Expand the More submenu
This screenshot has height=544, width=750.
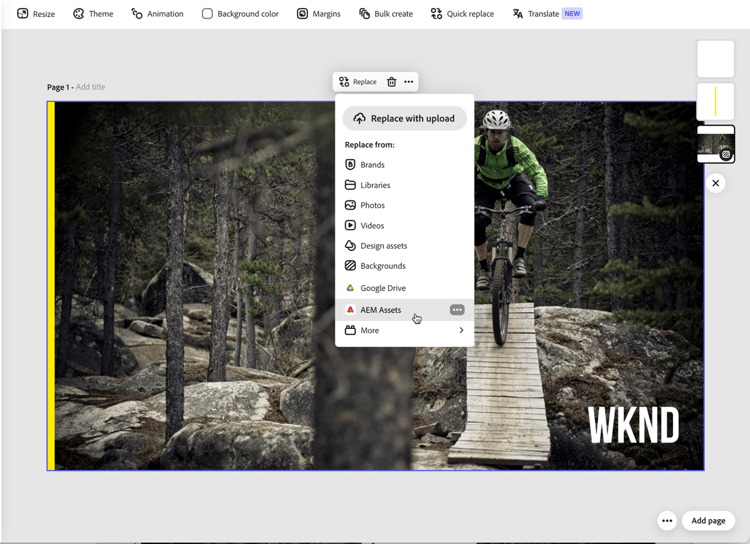(405, 330)
